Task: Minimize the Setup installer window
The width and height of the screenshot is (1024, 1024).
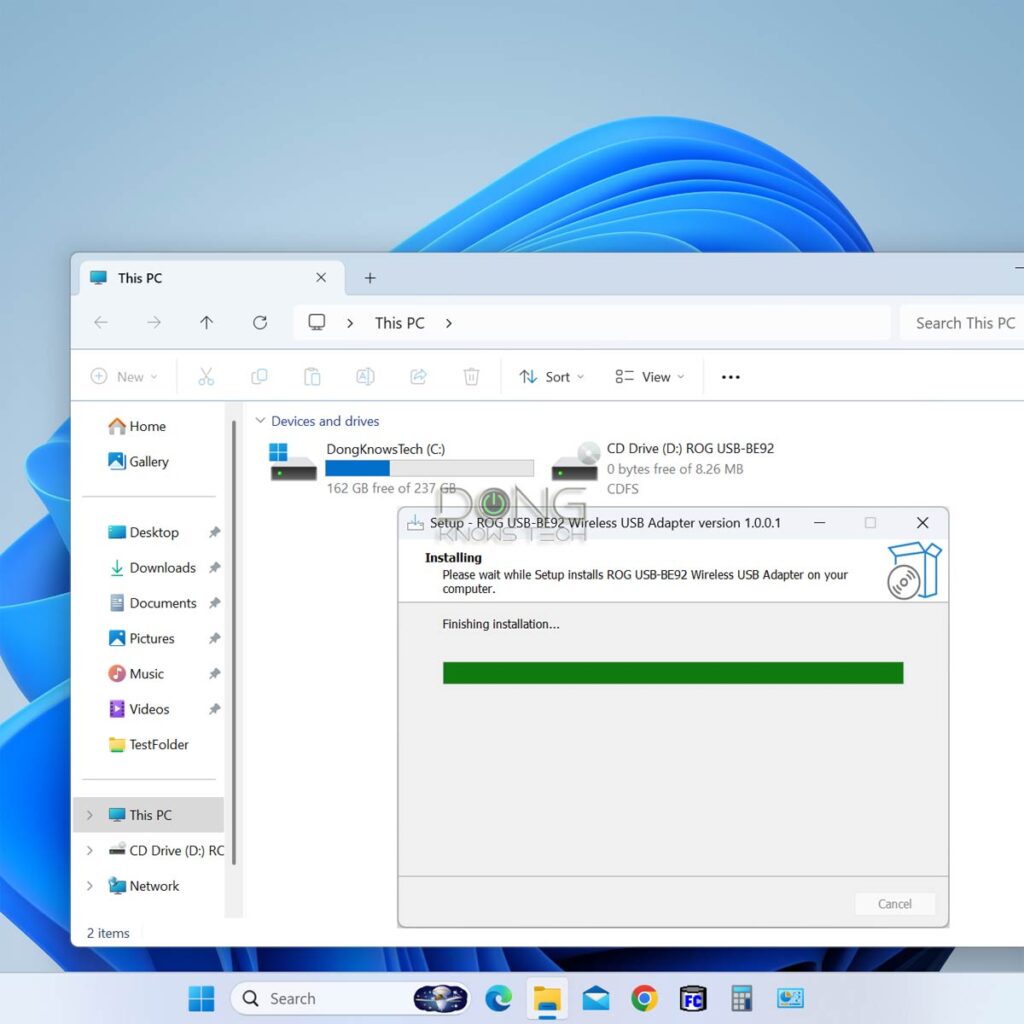Action: (x=820, y=523)
